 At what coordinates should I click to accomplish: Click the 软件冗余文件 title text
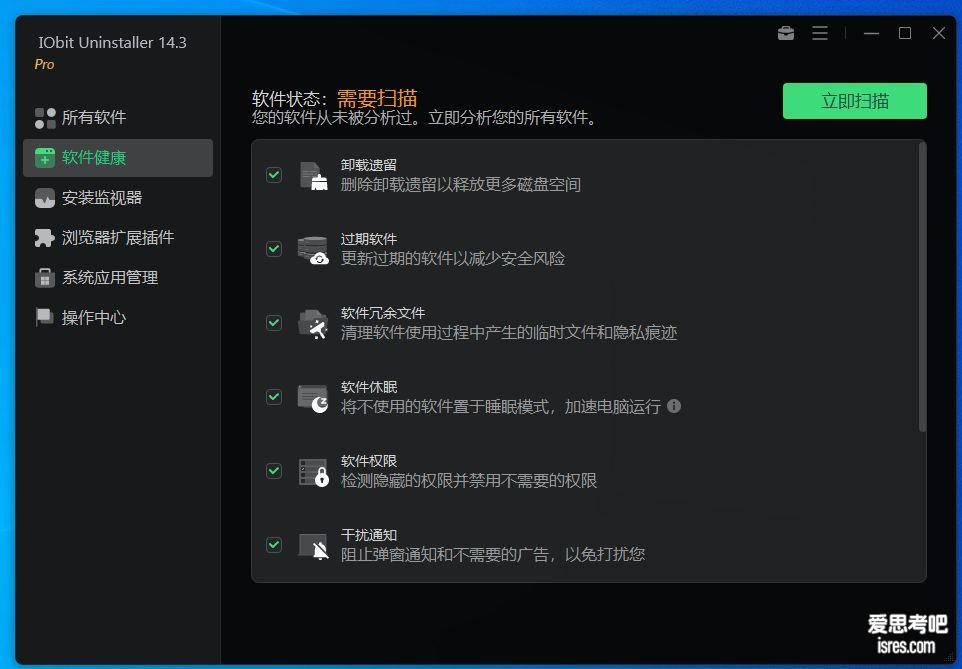coord(383,313)
